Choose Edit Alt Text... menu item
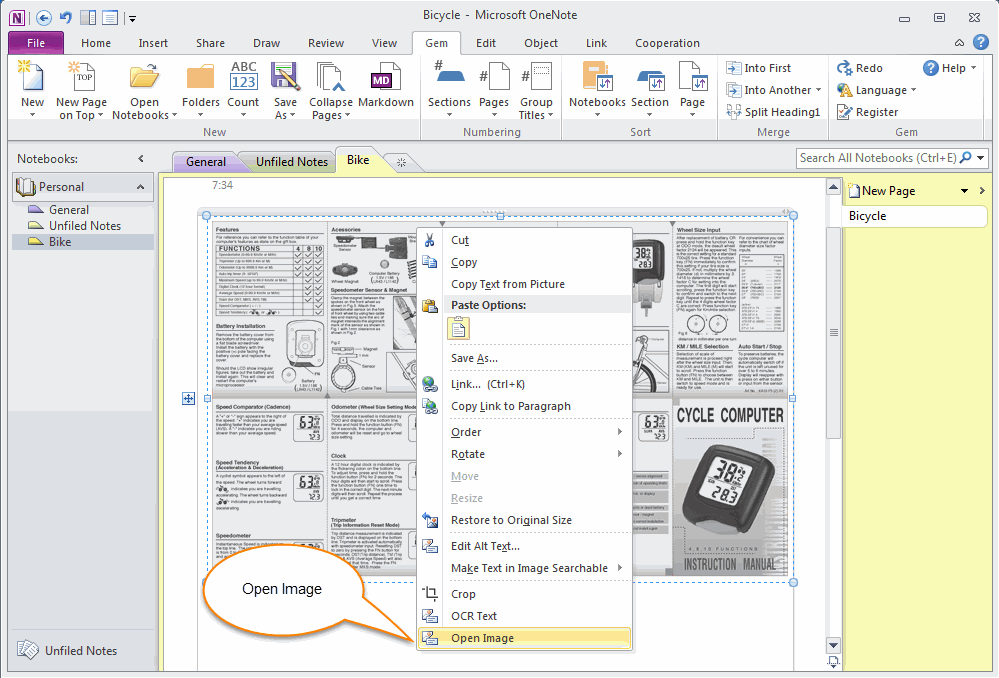The image size is (999, 678). (524, 546)
